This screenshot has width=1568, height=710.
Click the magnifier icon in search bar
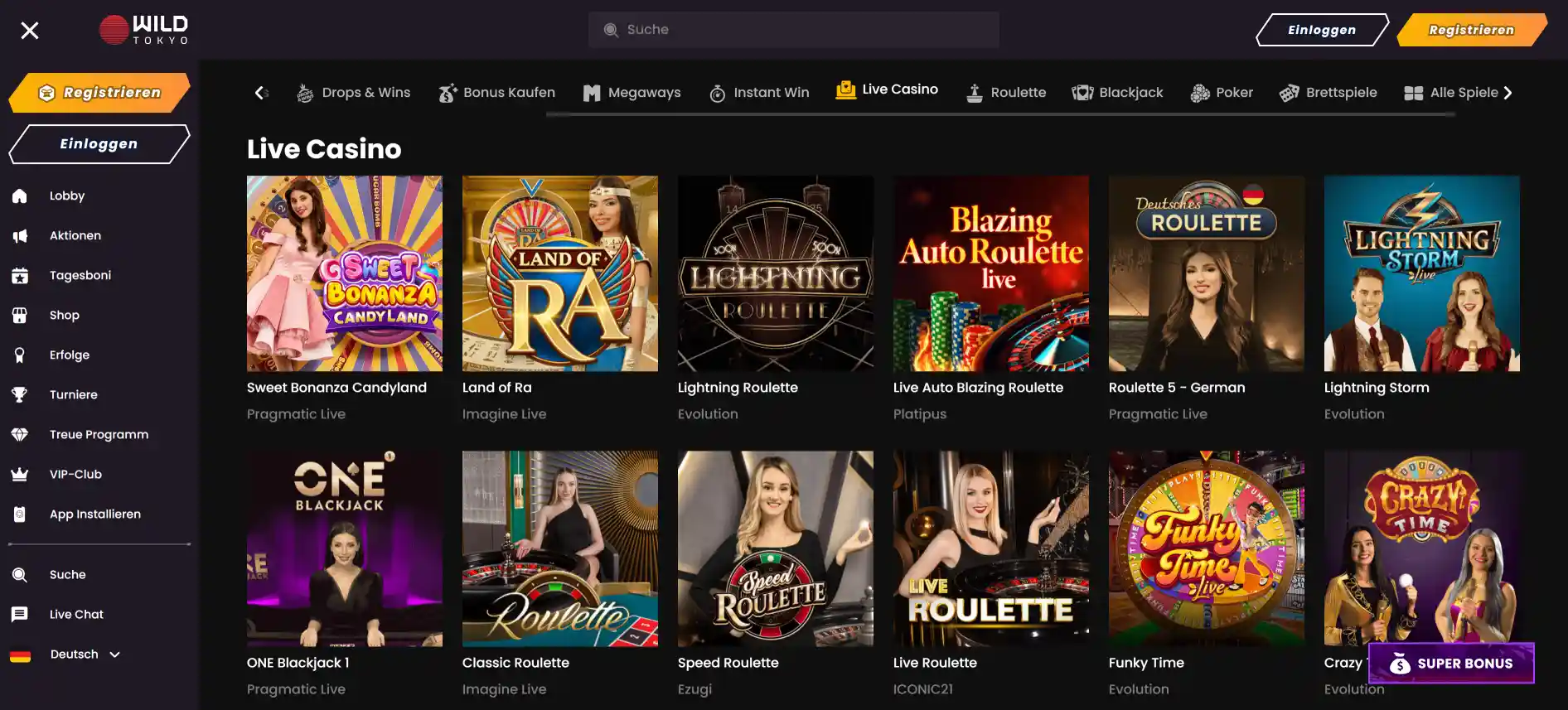tap(611, 30)
